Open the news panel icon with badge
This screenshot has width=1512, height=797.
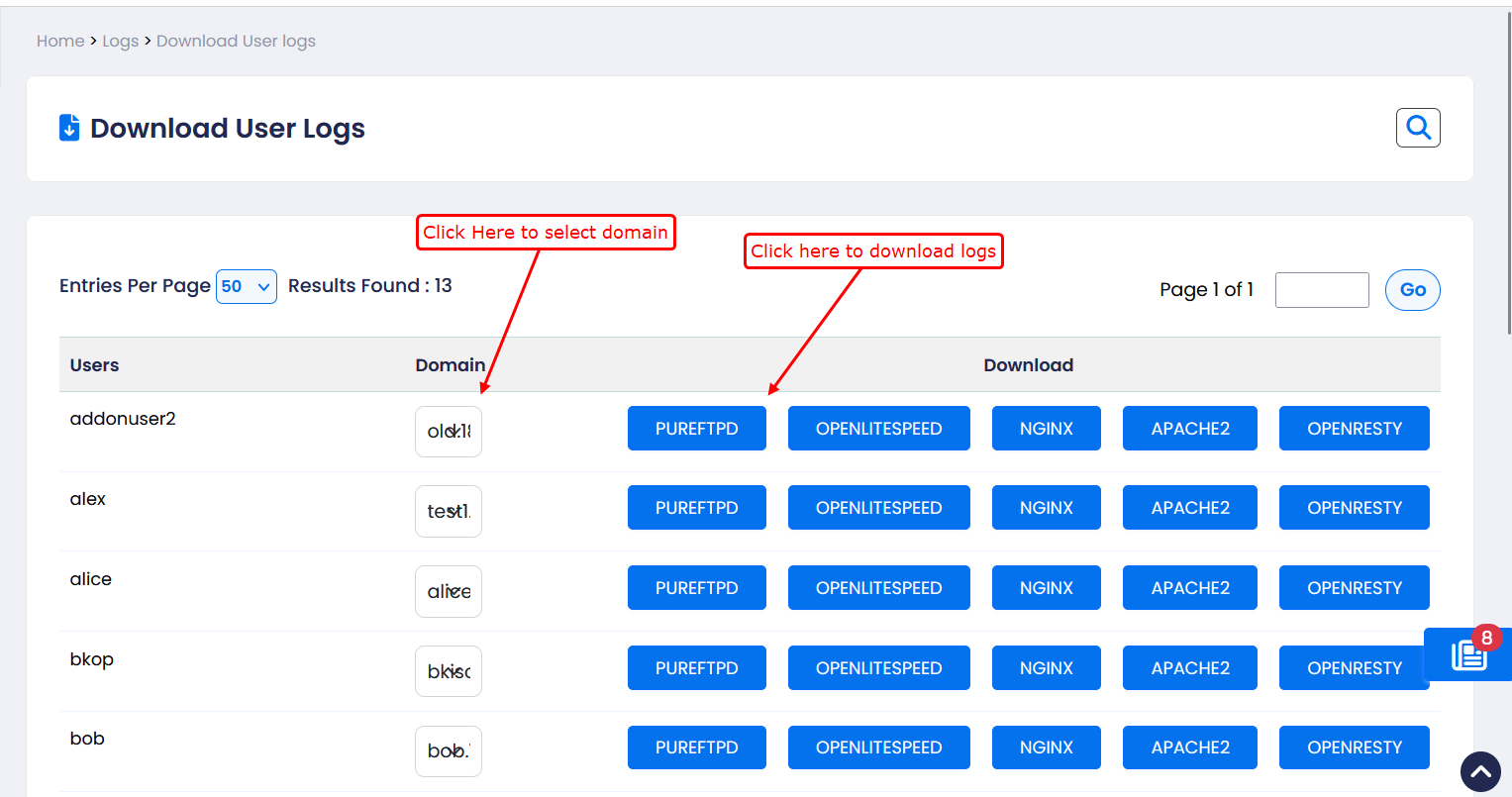(x=1468, y=655)
